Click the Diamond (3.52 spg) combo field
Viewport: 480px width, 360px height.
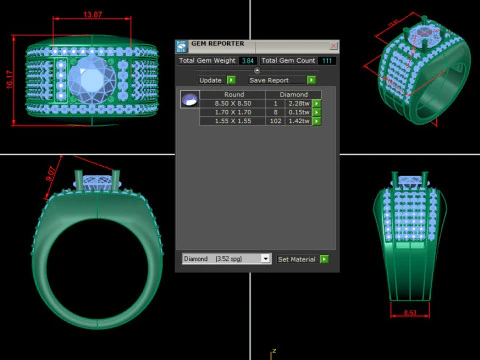(x=226, y=259)
